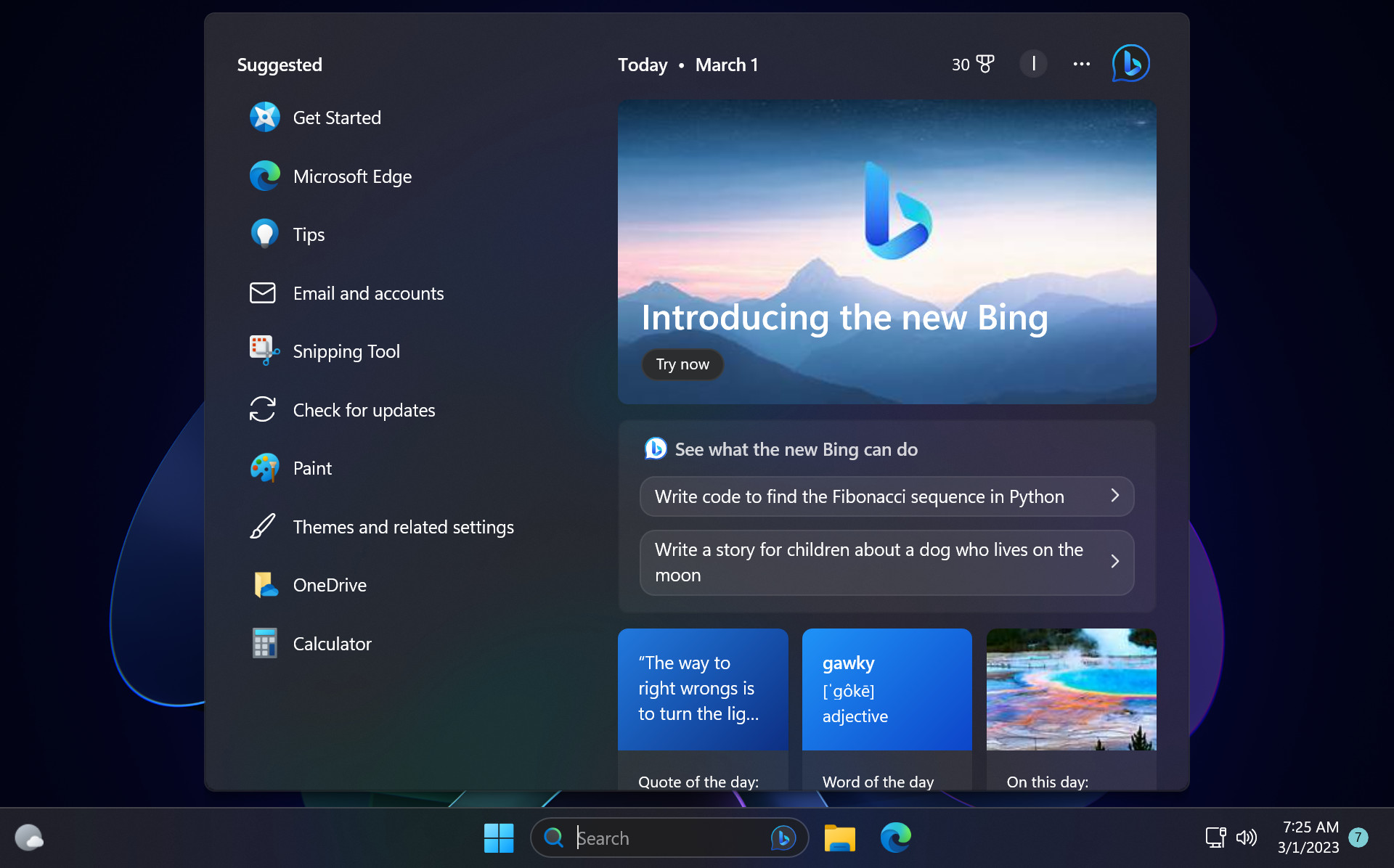Open the On this day hot spring image card
This screenshot has height=868, width=1394.
coord(1071,709)
